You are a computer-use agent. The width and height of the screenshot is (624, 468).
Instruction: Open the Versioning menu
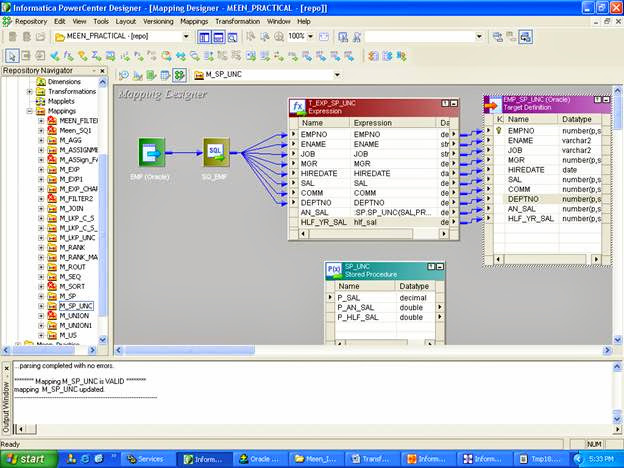pos(158,21)
